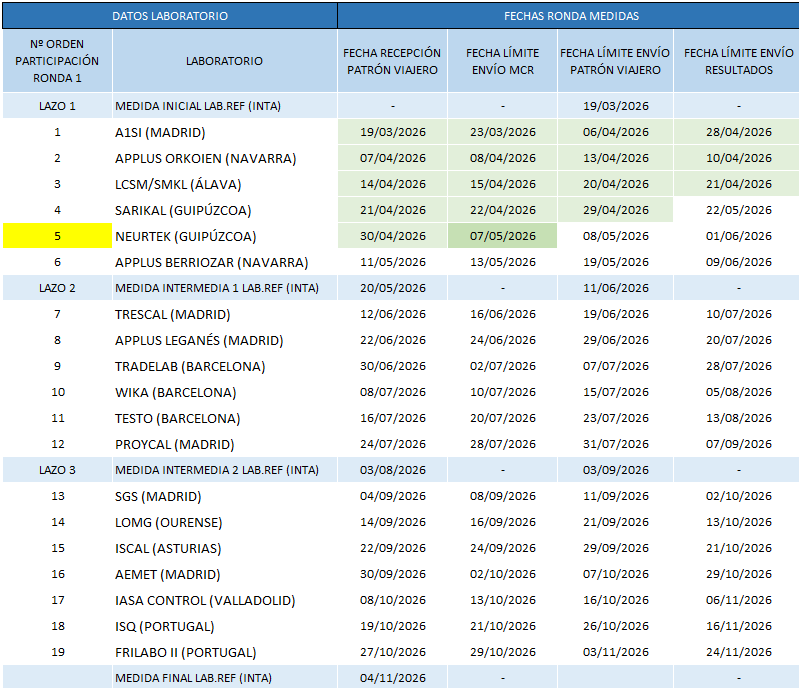Click patrón viajero deadline 13/04/2026 for APPLUS ORKOIEN
The height and width of the screenshot is (688, 799).
pyautogui.click(x=616, y=158)
